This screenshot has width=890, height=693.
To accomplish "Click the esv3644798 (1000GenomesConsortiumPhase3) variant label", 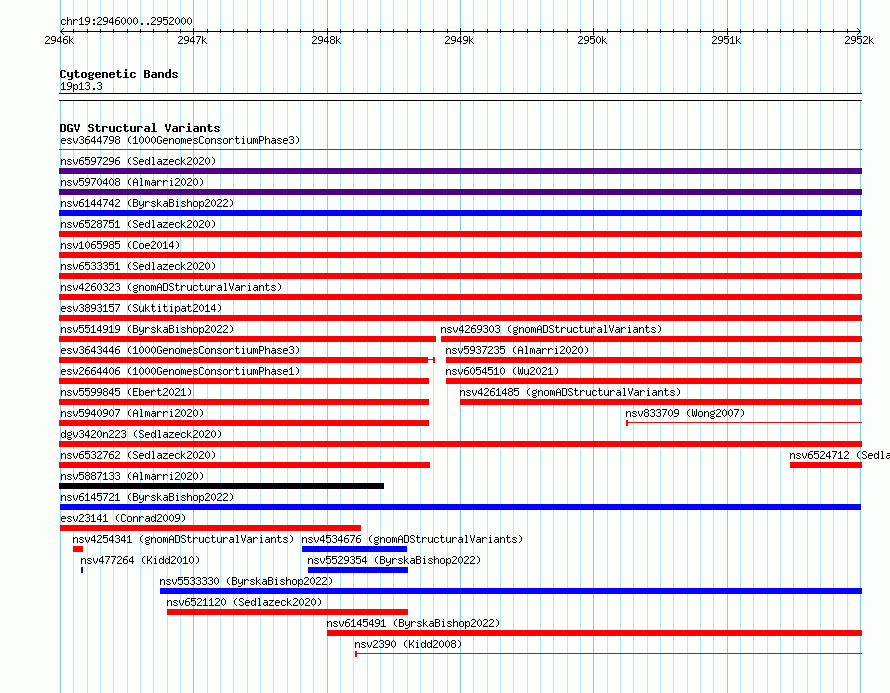I will click(x=180, y=140).
